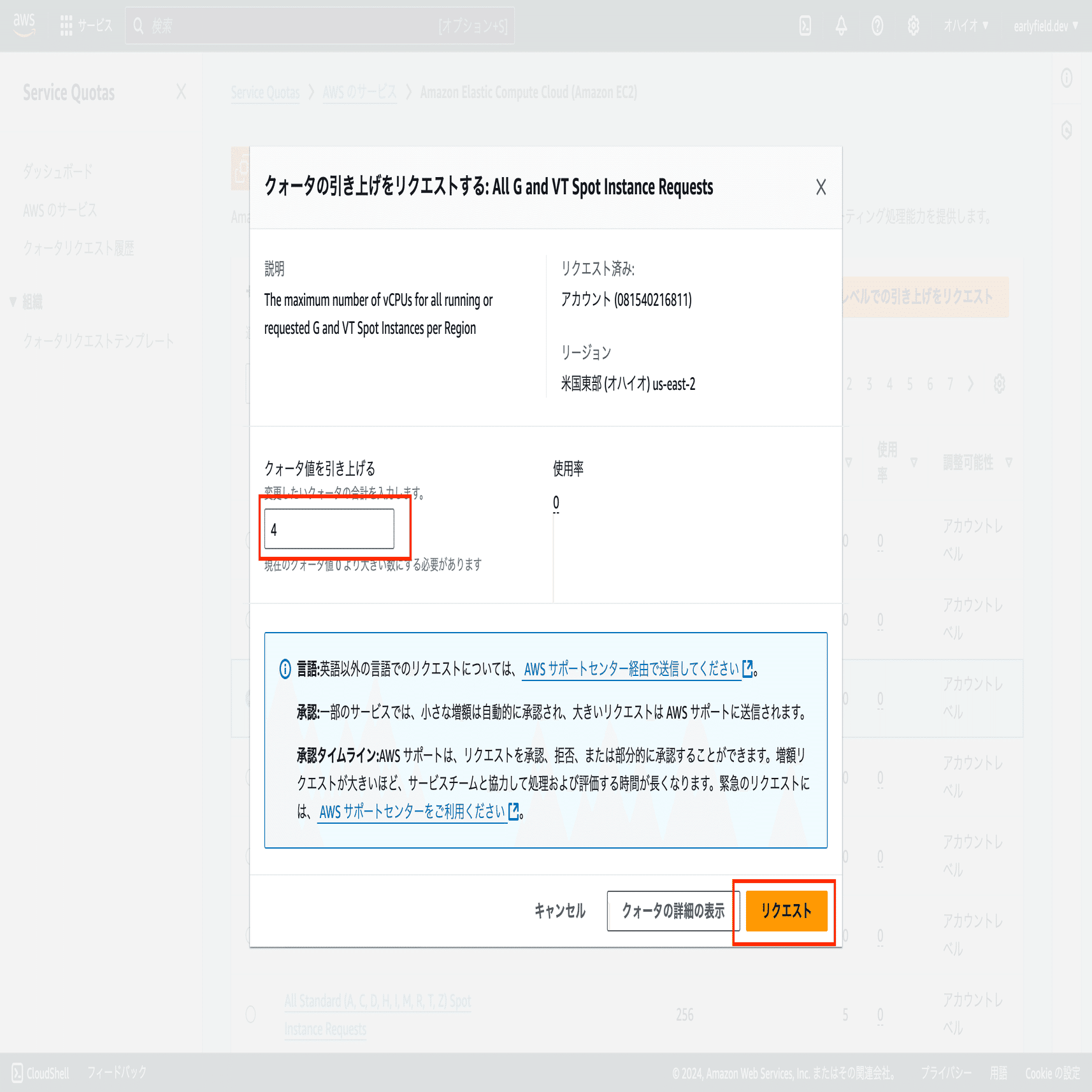This screenshot has height=1092, width=1092.
Task: Open the help question mark icon
Action: [x=877, y=25]
